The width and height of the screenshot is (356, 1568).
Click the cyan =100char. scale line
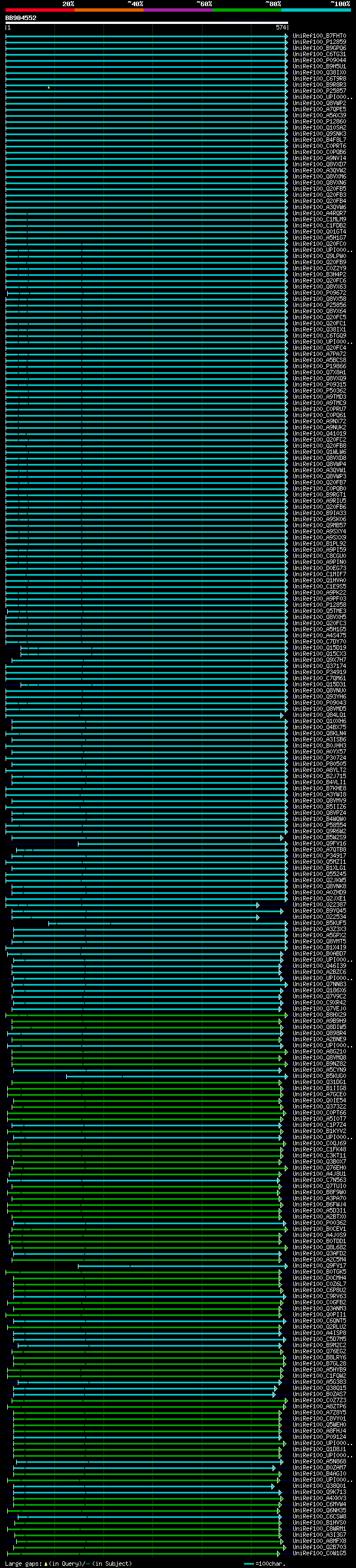(x=248, y=1563)
